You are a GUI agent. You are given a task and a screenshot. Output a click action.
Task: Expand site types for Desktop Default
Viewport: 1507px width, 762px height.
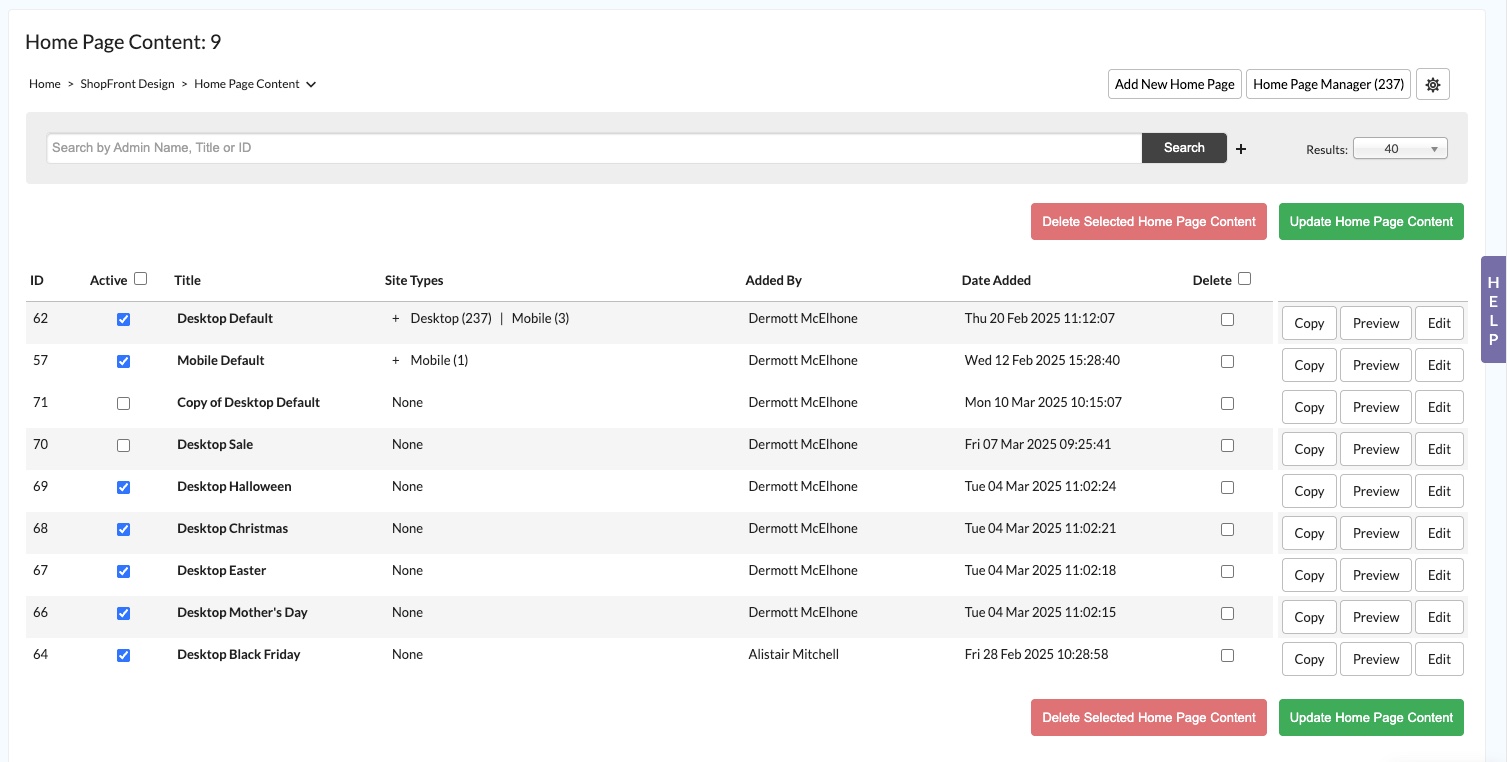click(396, 319)
